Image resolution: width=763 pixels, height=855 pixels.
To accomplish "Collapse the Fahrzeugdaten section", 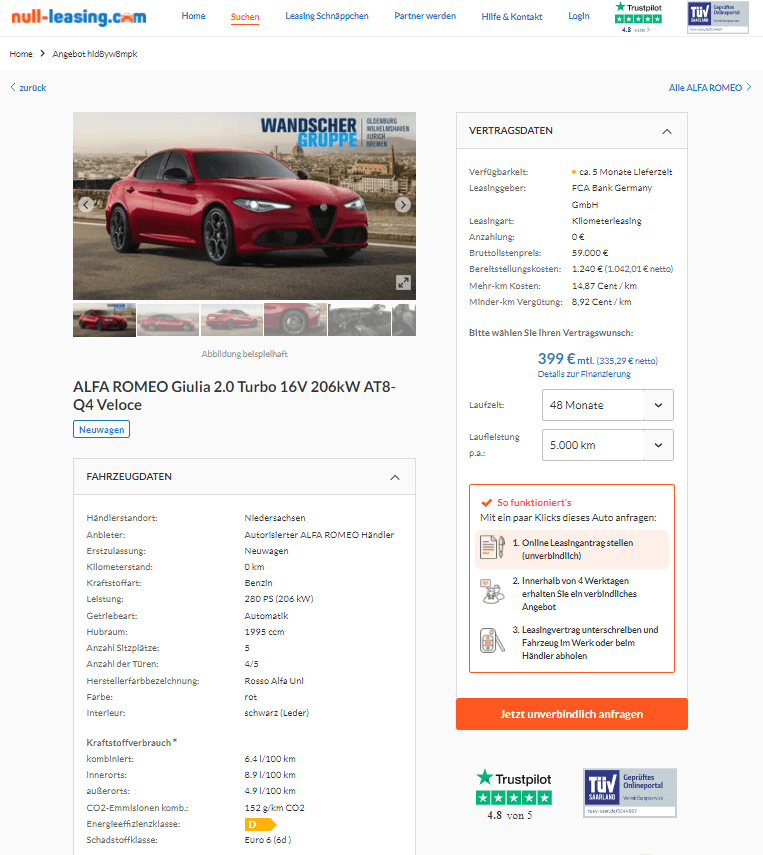I will (395, 478).
